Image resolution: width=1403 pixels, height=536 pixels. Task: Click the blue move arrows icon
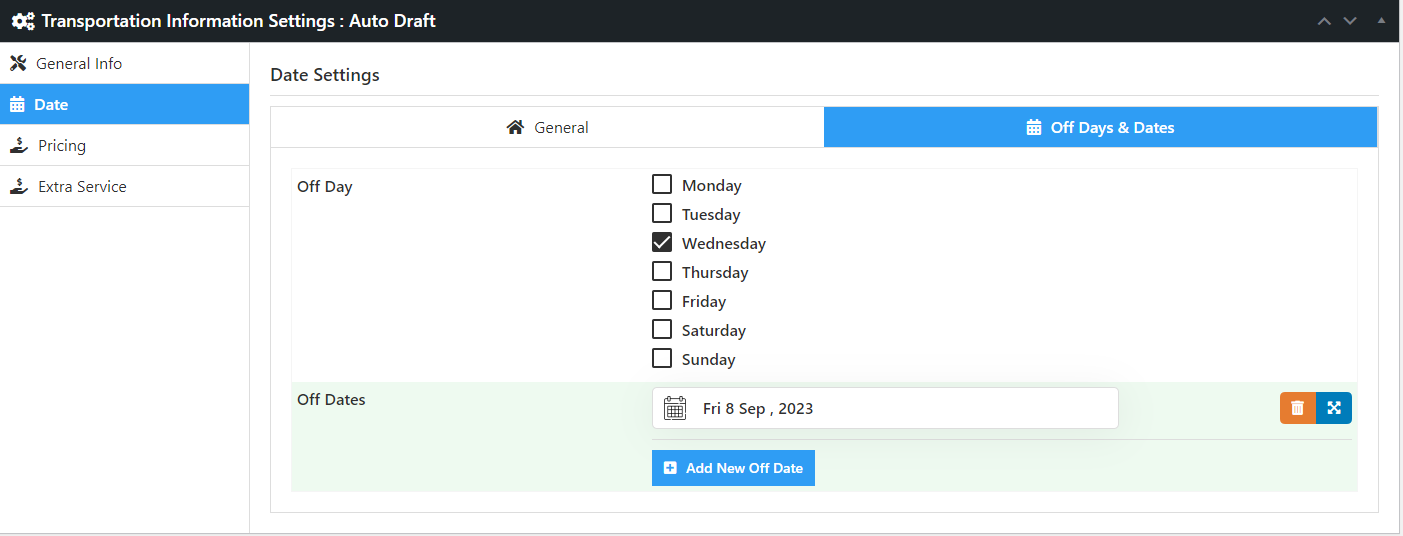point(1334,408)
